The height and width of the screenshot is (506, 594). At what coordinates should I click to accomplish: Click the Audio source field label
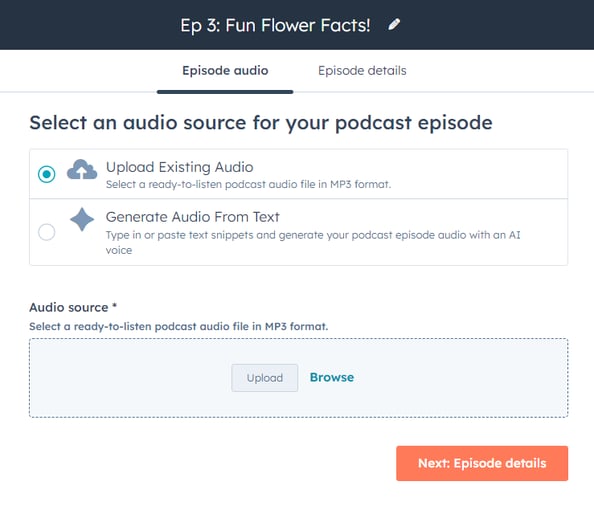pyautogui.click(x=73, y=307)
